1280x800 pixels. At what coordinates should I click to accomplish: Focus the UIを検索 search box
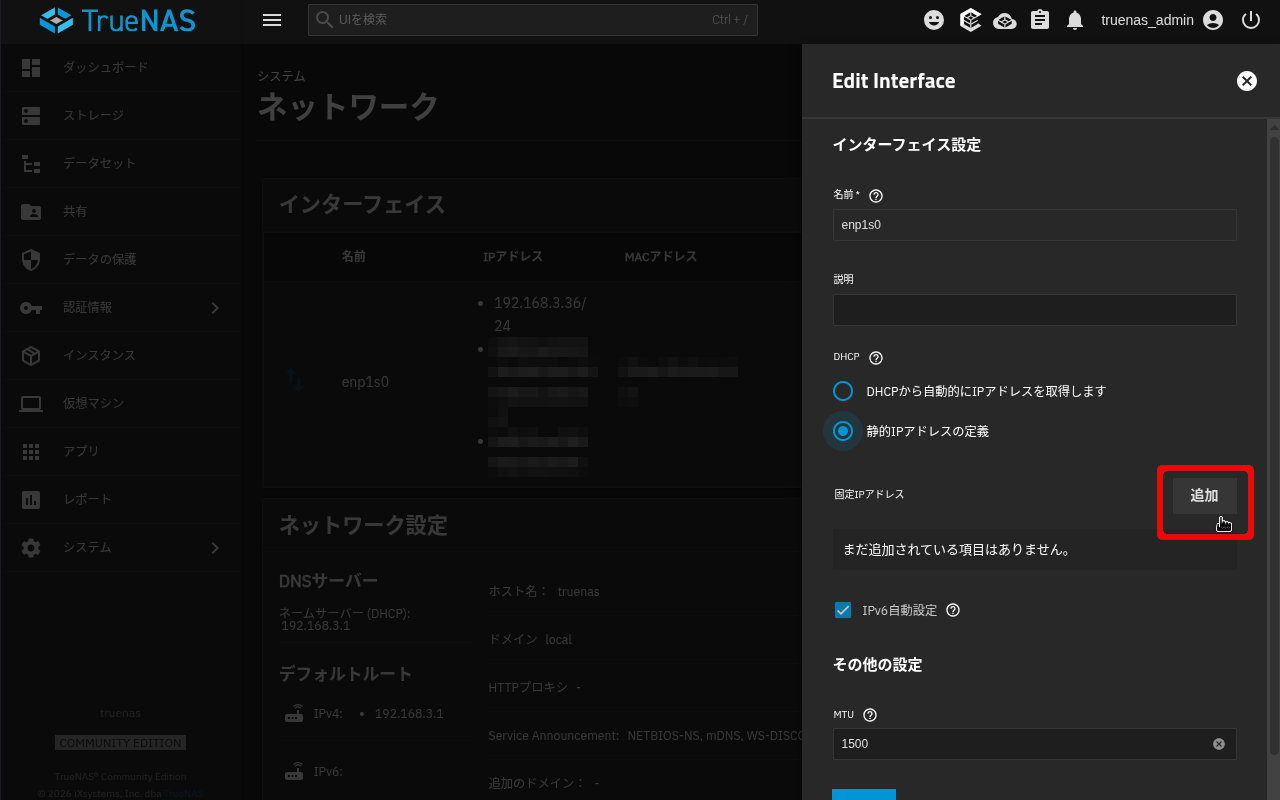pyautogui.click(x=533, y=20)
